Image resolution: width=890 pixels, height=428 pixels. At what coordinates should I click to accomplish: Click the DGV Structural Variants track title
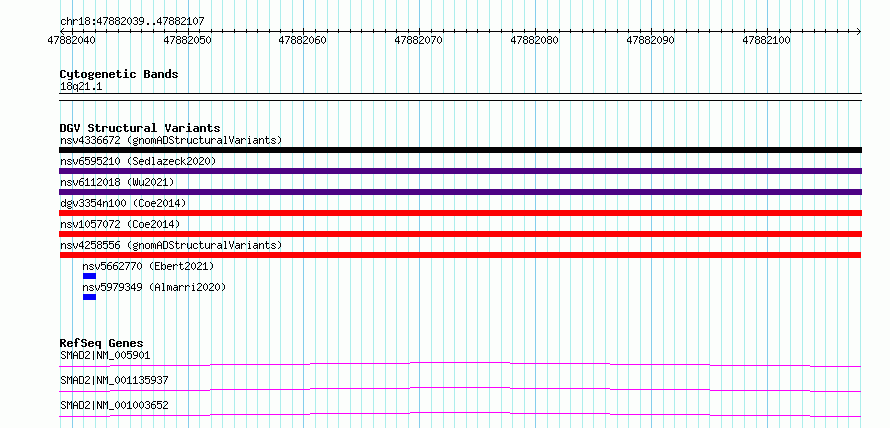pos(140,128)
